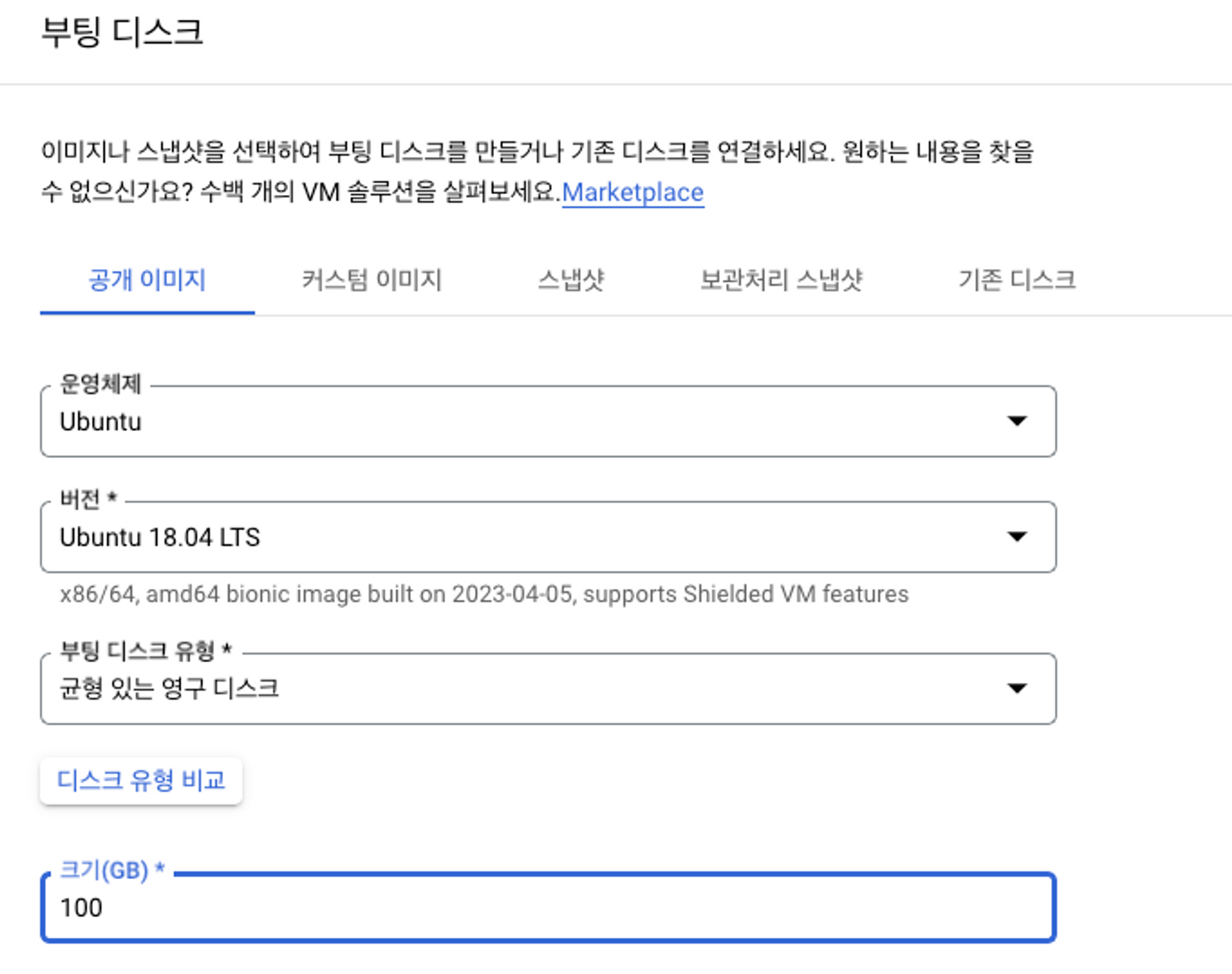Switch to the 커스텀 이미지 tab

[x=371, y=280]
